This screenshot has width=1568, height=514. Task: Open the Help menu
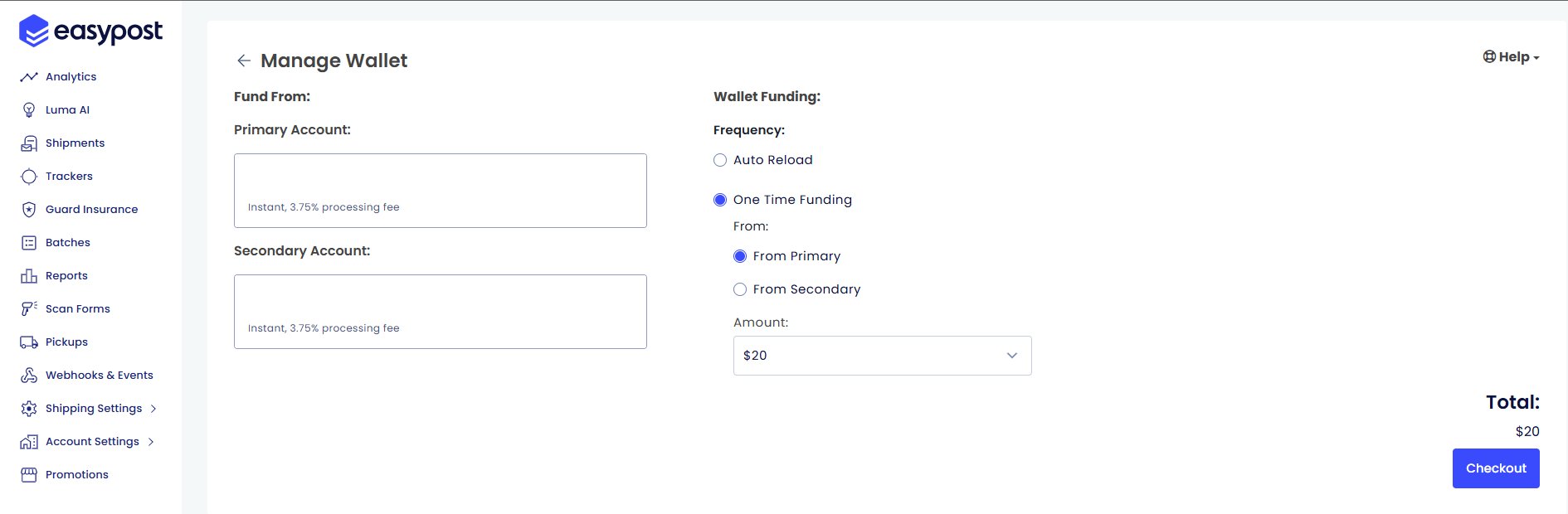tap(1510, 56)
